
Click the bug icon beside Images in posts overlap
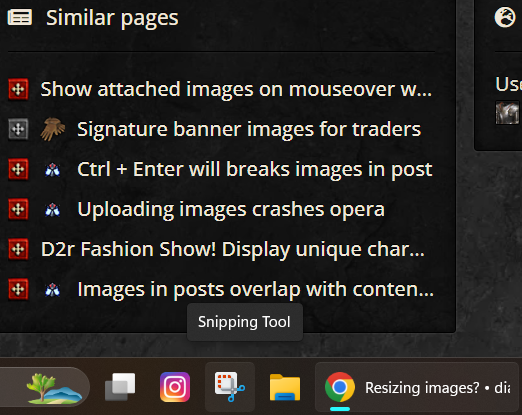pyautogui.click(x=53, y=289)
